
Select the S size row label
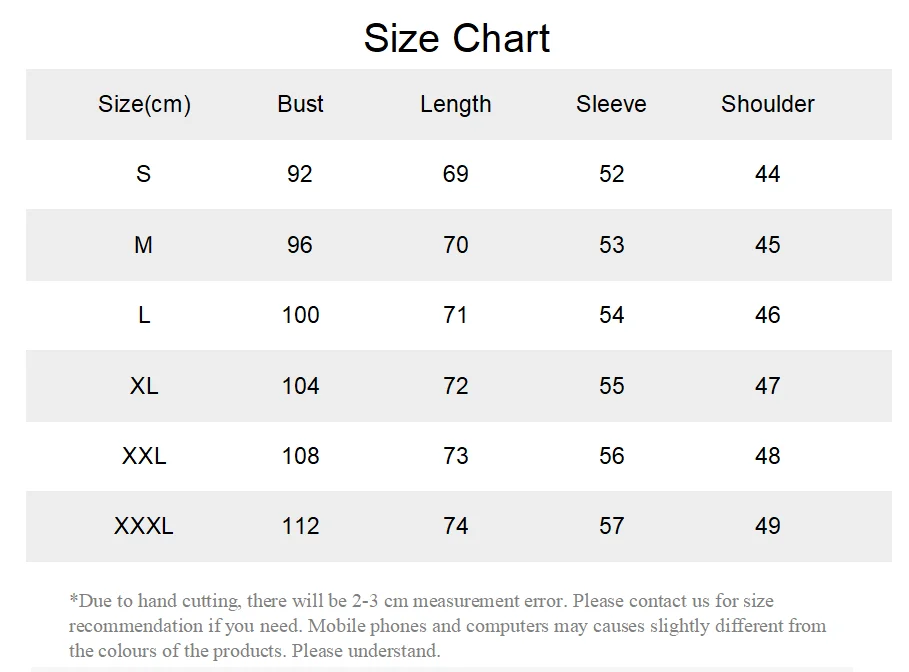pos(143,174)
